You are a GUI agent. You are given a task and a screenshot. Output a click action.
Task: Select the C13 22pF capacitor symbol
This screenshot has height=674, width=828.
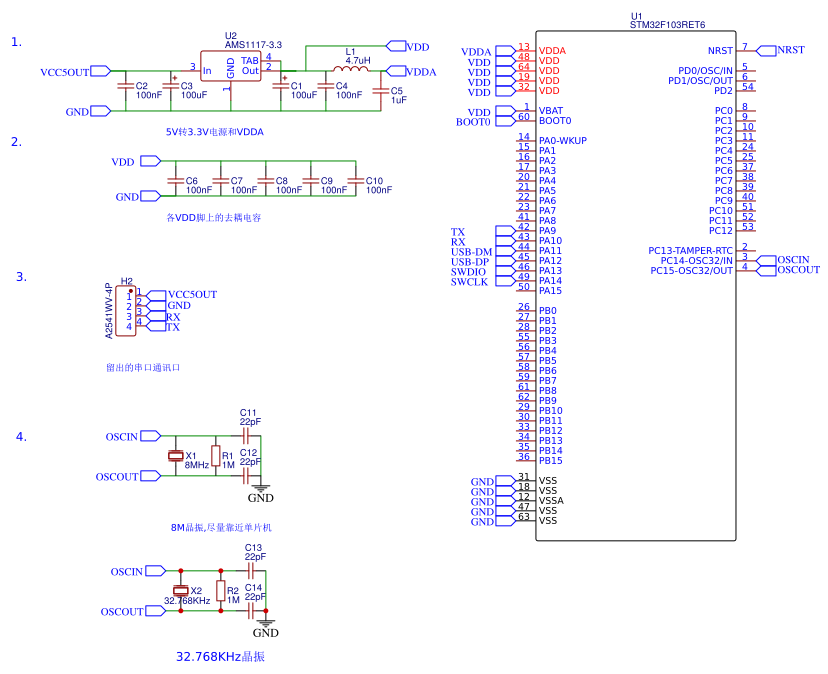(251, 571)
